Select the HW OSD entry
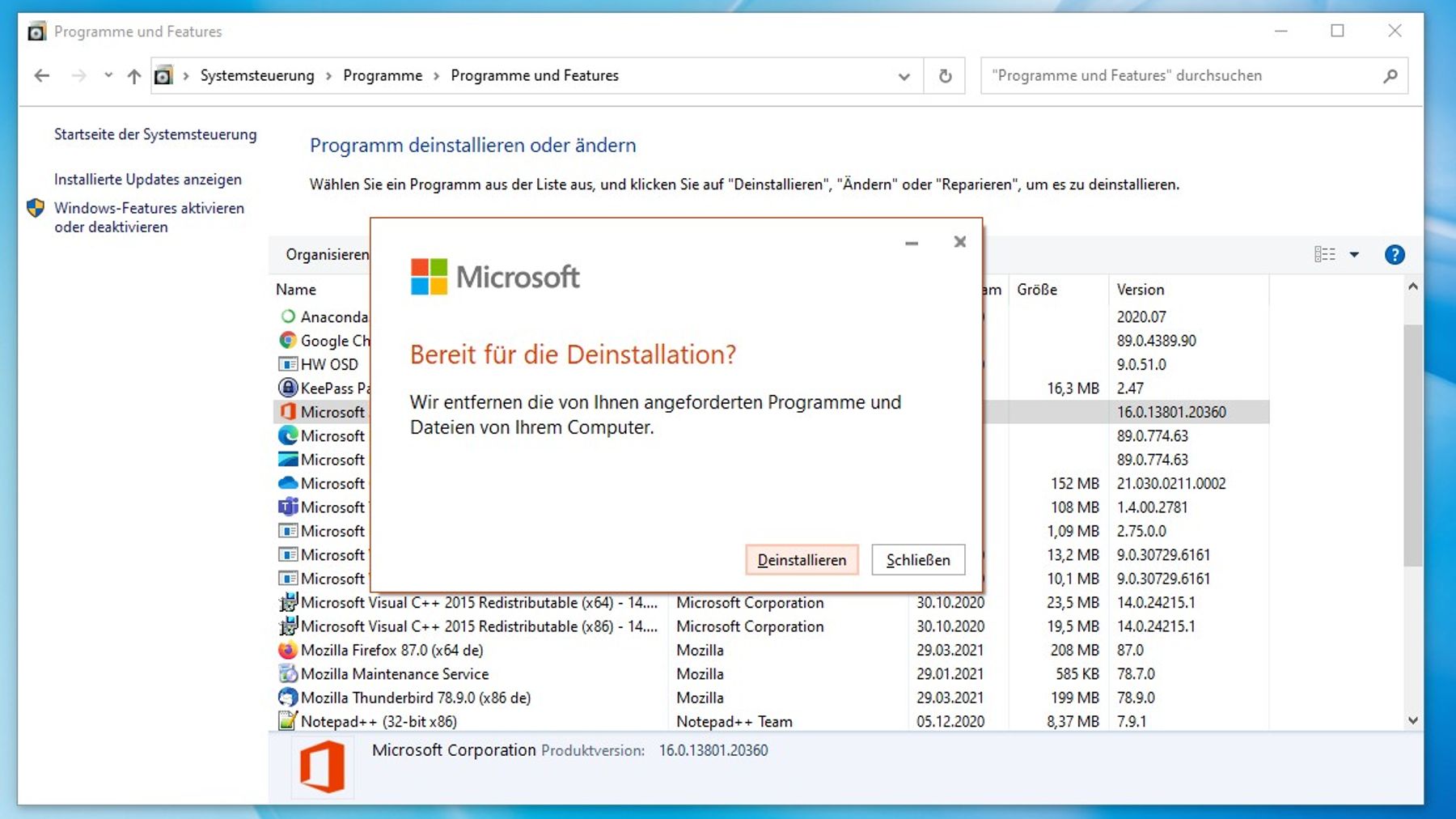 pyautogui.click(x=329, y=364)
